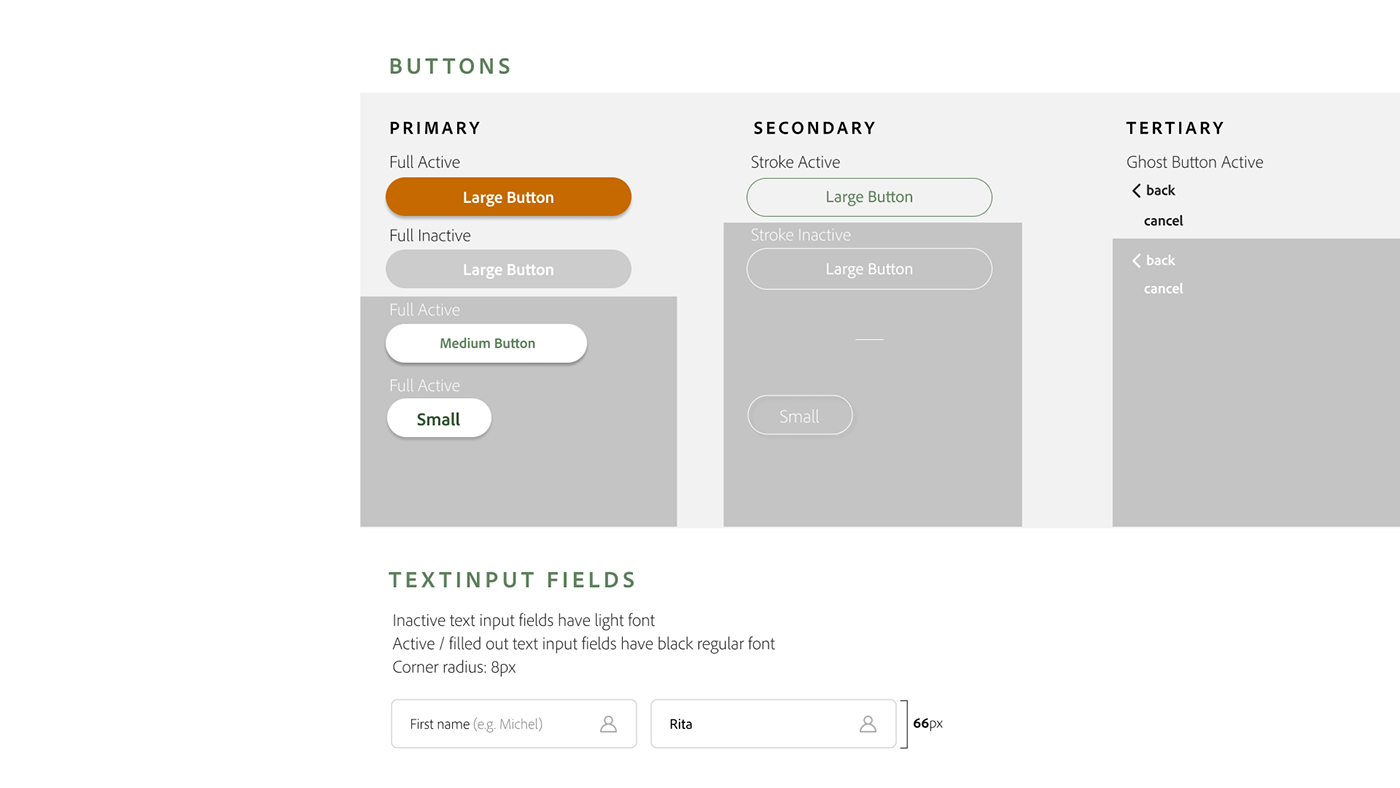Click the back chevron on the gray tertiary panel

(x=1137, y=260)
